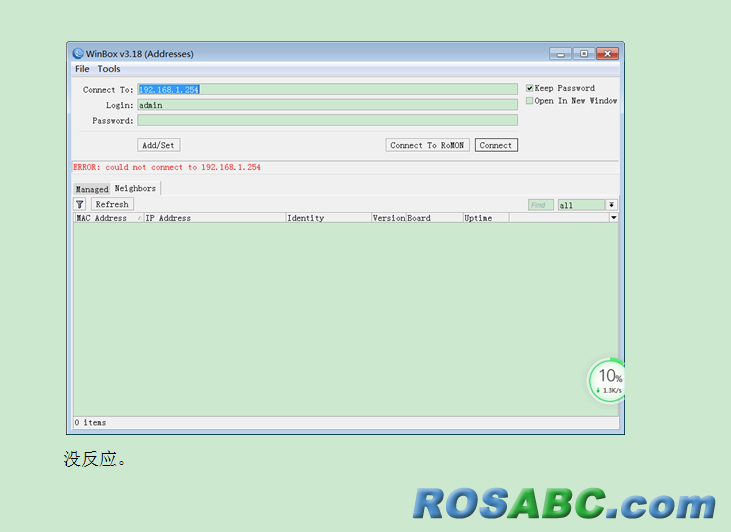
Task: Open the Tools menu
Action: pos(109,69)
